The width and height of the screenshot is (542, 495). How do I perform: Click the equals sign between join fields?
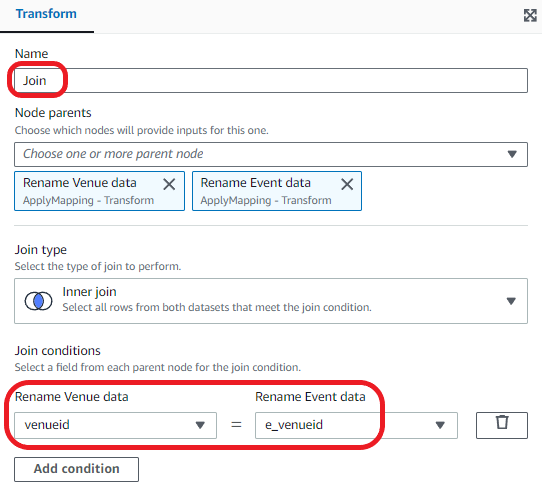coord(236,424)
